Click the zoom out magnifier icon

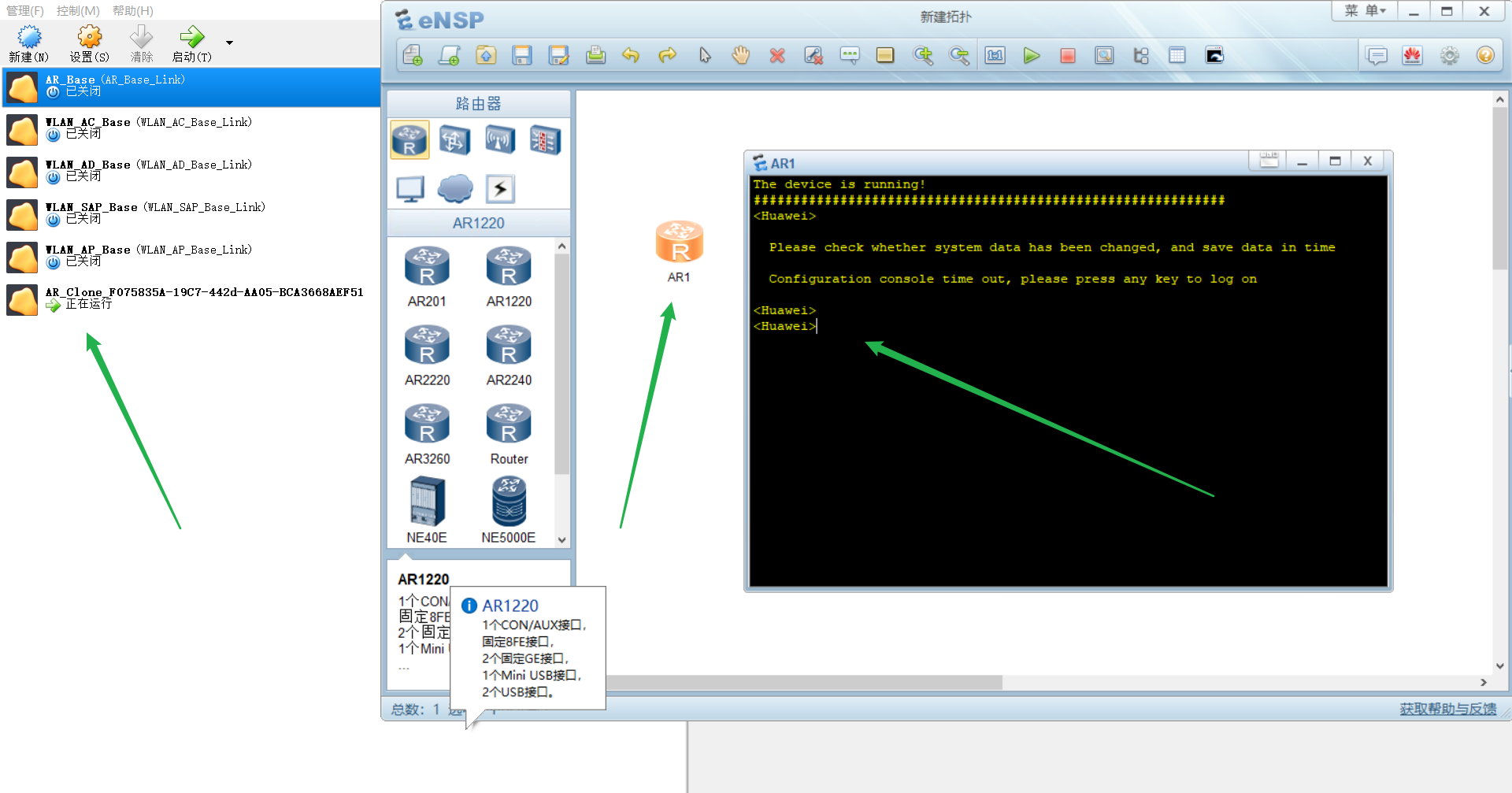pos(959,56)
